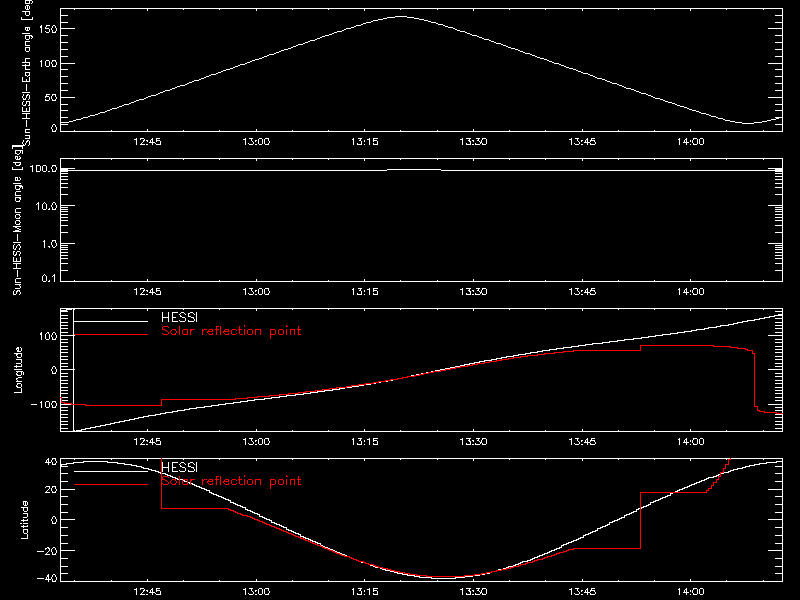Click 14:00 under the Longitude plot
Image resolution: width=800 pixels, height=600 pixels.
[691, 441]
